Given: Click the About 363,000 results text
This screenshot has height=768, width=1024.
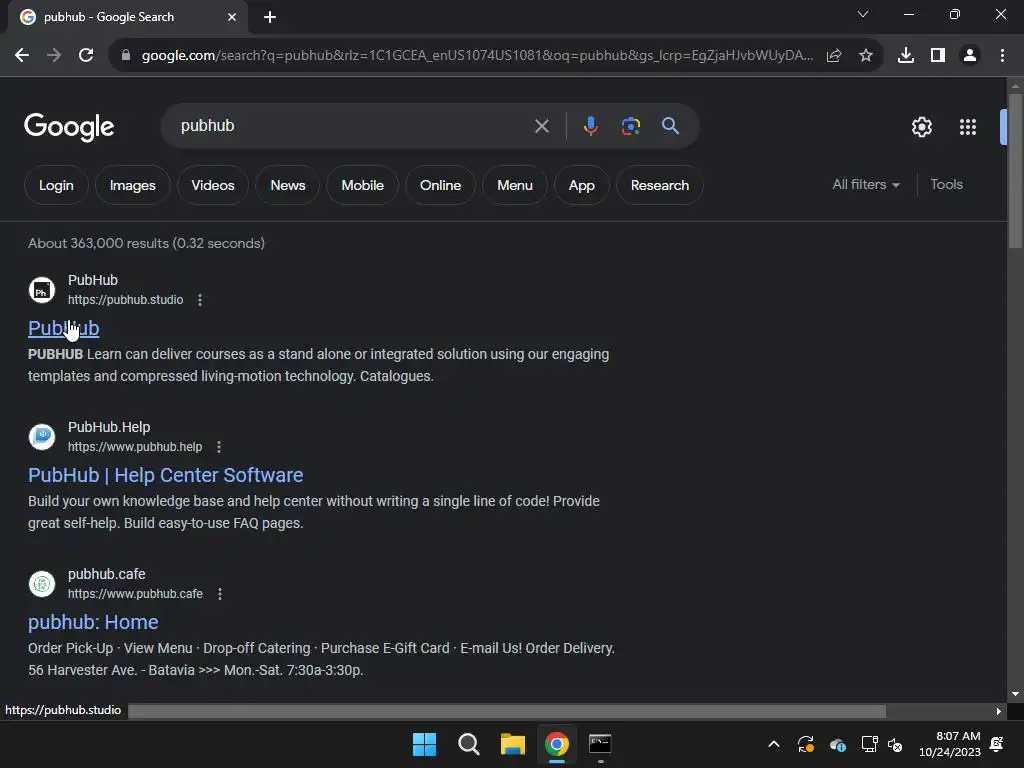Looking at the screenshot, I should [x=146, y=243].
